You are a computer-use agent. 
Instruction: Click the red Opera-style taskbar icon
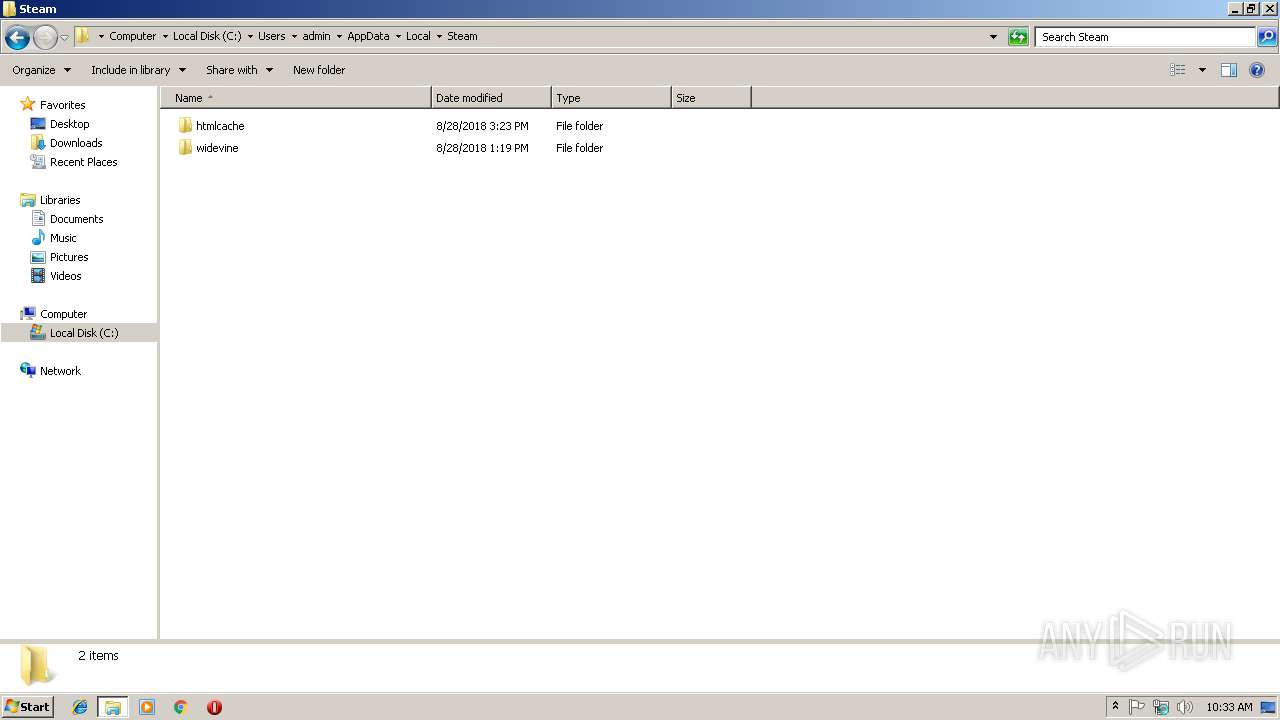pyautogui.click(x=214, y=707)
